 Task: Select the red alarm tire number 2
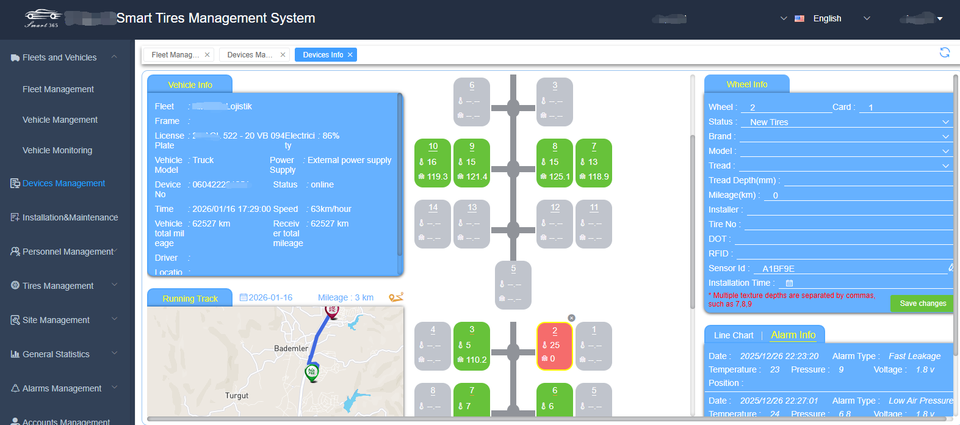pyautogui.click(x=554, y=344)
